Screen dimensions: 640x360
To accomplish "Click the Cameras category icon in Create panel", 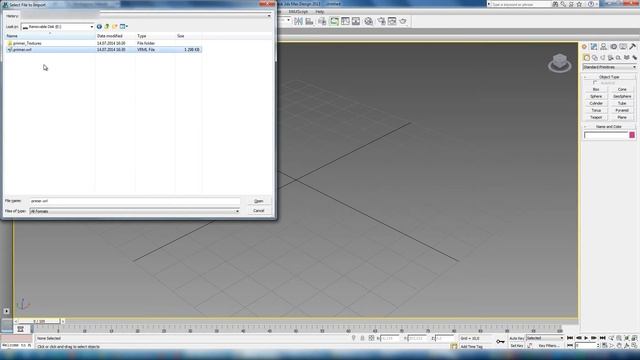I will pyautogui.click(x=611, y=58).
